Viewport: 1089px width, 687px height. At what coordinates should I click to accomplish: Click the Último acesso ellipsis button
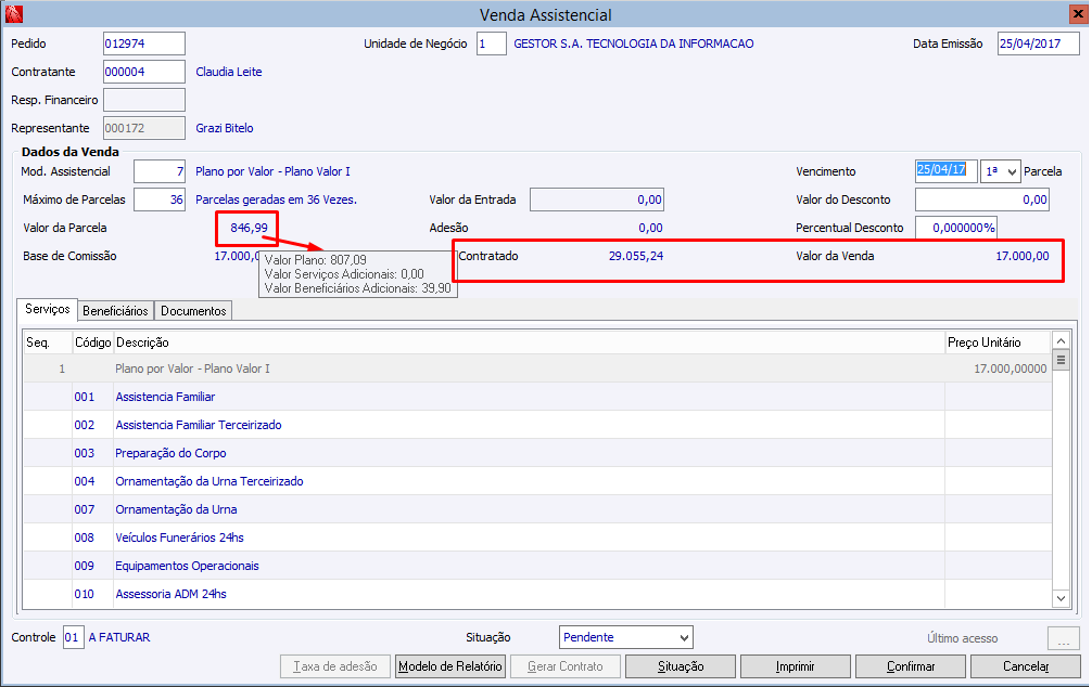click(x=1063, y=638)
